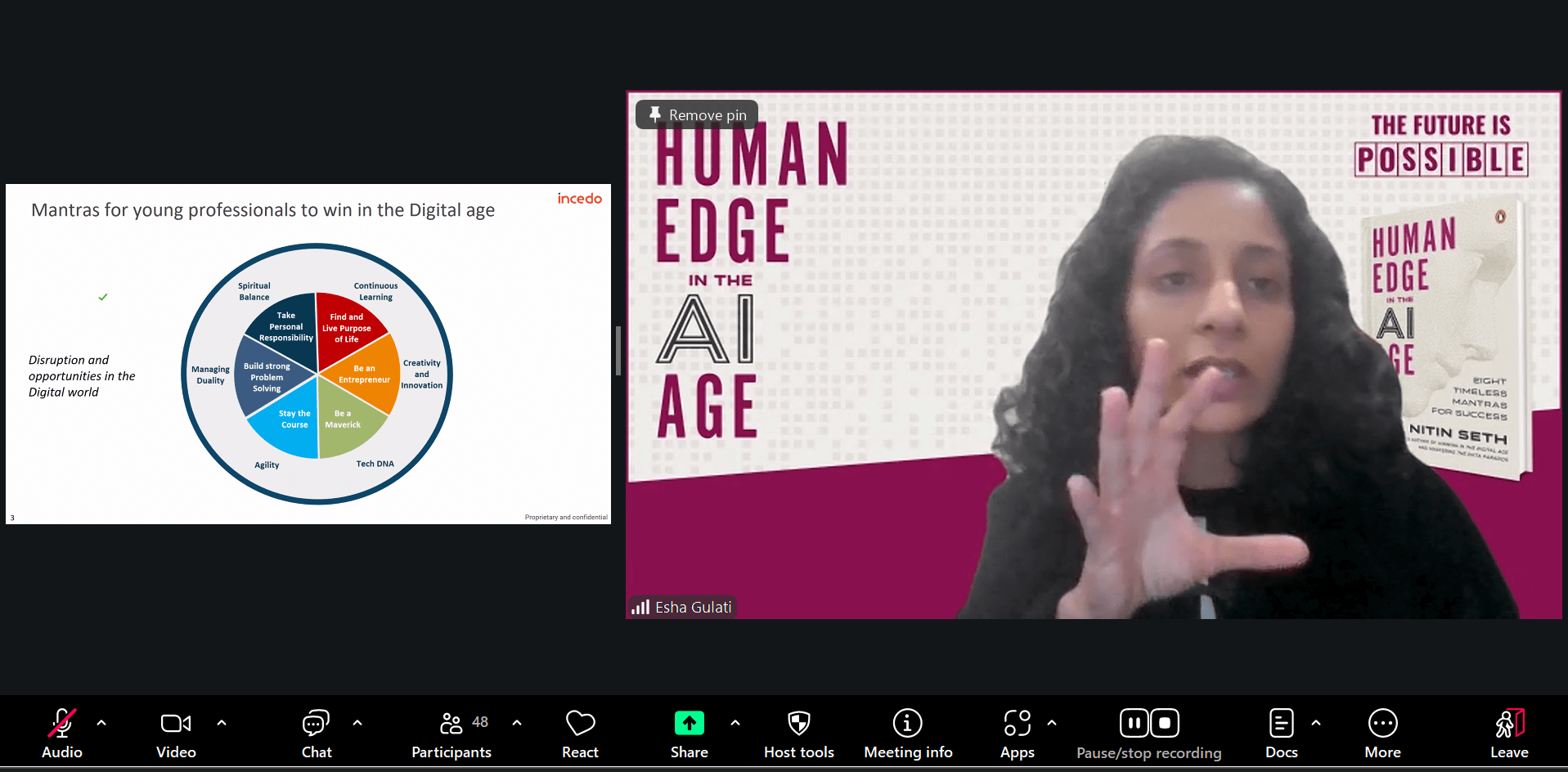Unmute the microphone with the Audio icon
This screenshot has width=1568, height=772.
62,725
